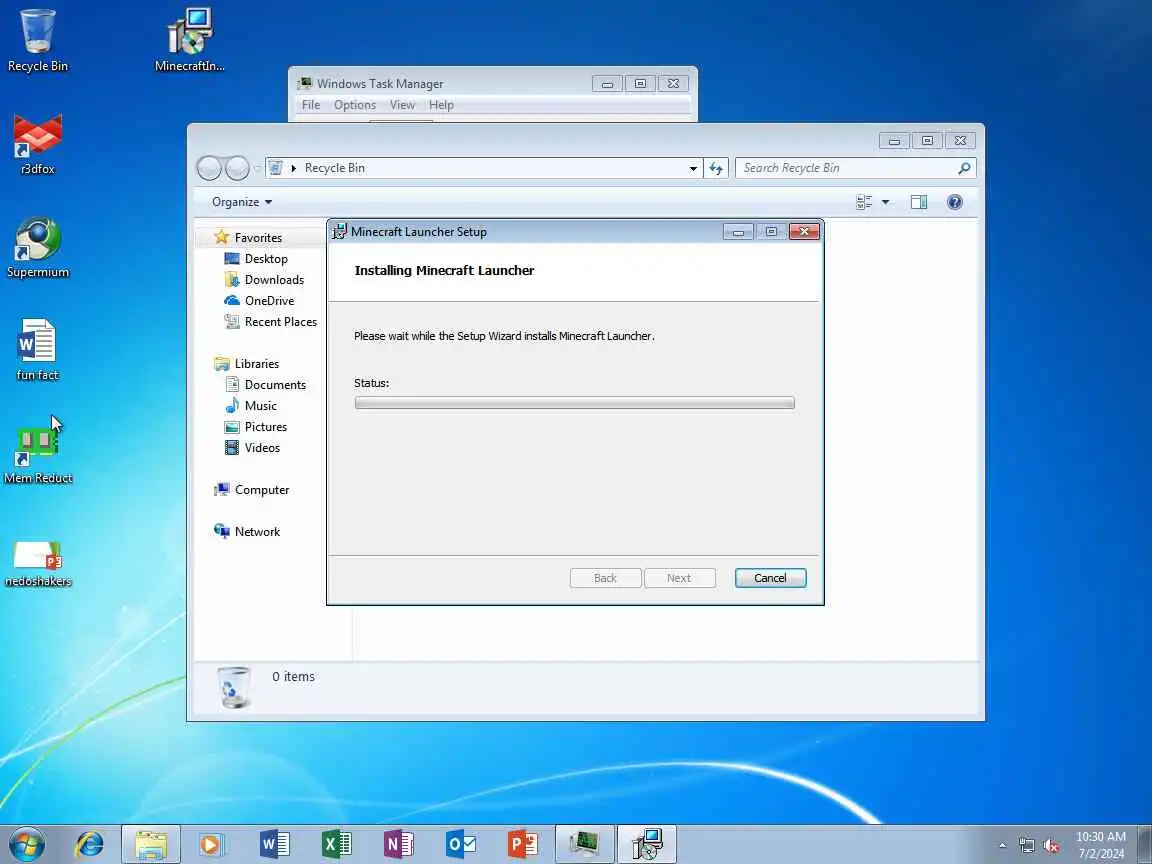Select Recent Places in navigation pane

pos(270,322)
